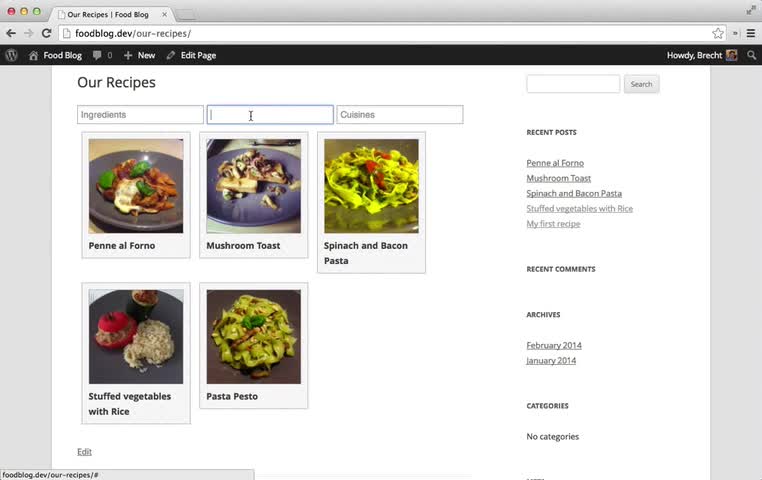762x480 pixels.
Task: Click the Penne al Forno card title
Action: tap(122, 245)
